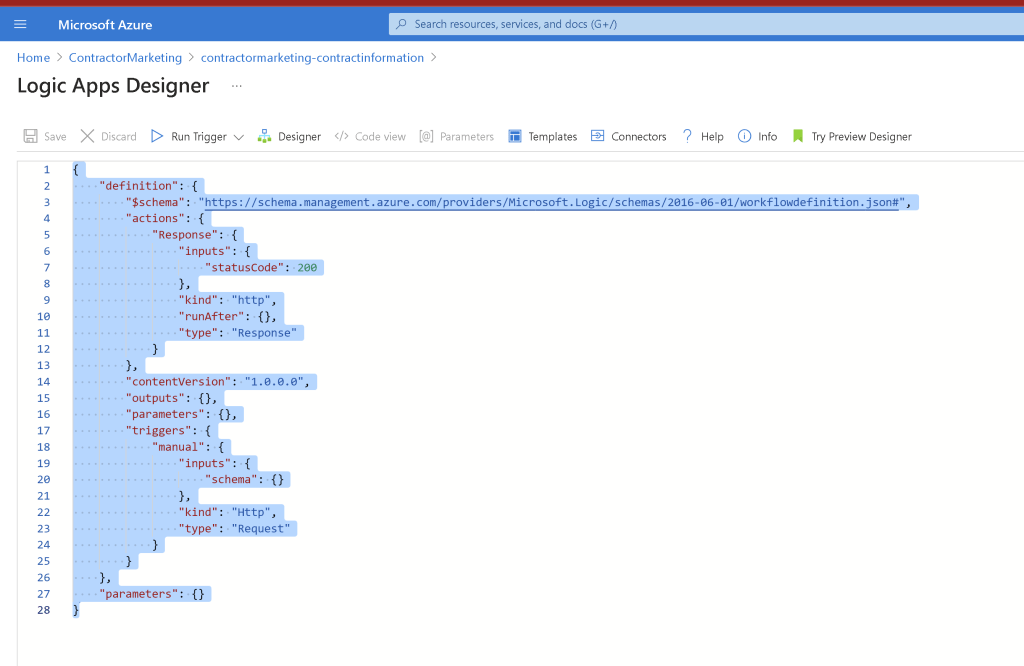
Task: Click the "Response" action key on line 5
Action: pyautogui.click(x=185, y=235)
